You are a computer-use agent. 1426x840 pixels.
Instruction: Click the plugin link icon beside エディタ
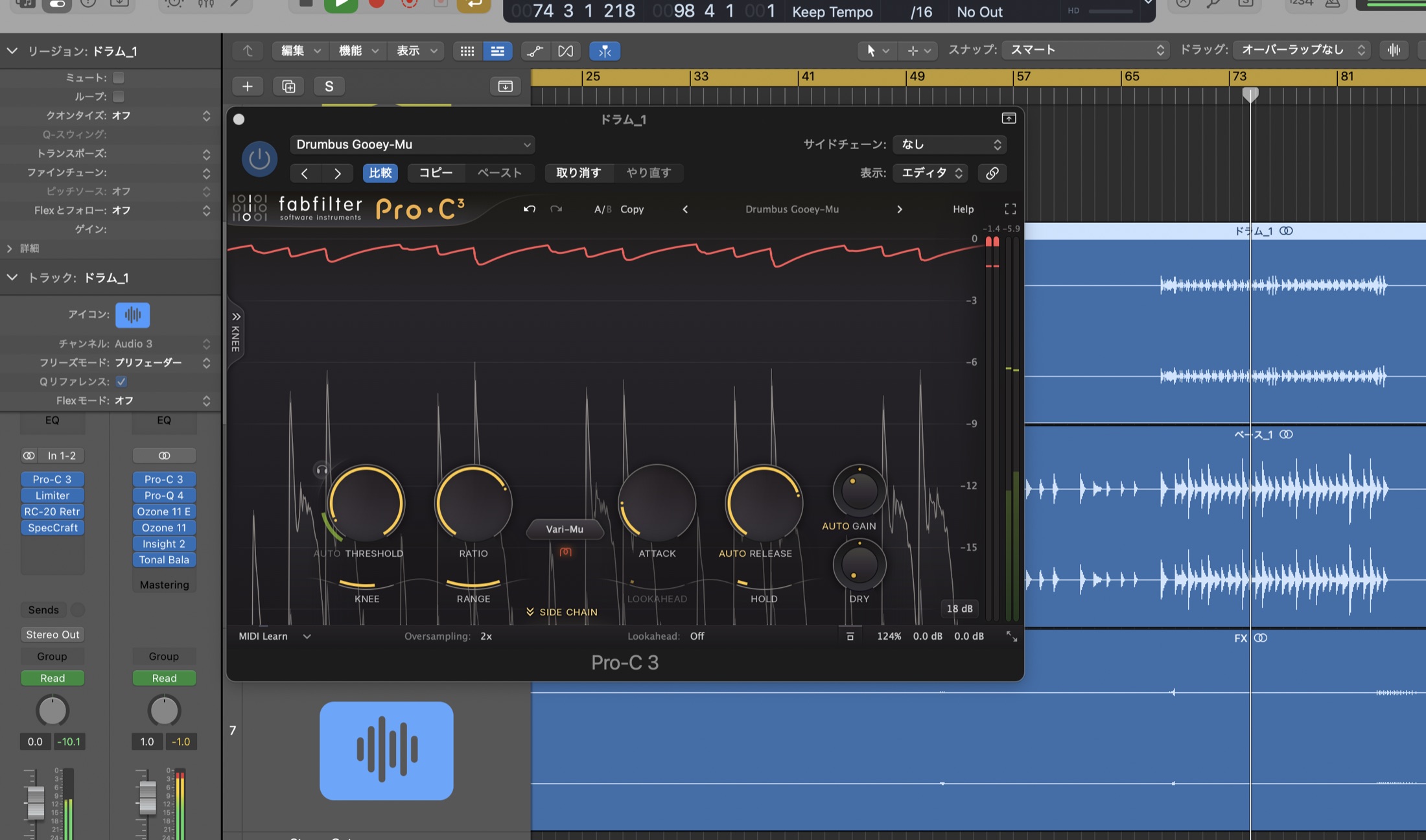tap(992, 173)
